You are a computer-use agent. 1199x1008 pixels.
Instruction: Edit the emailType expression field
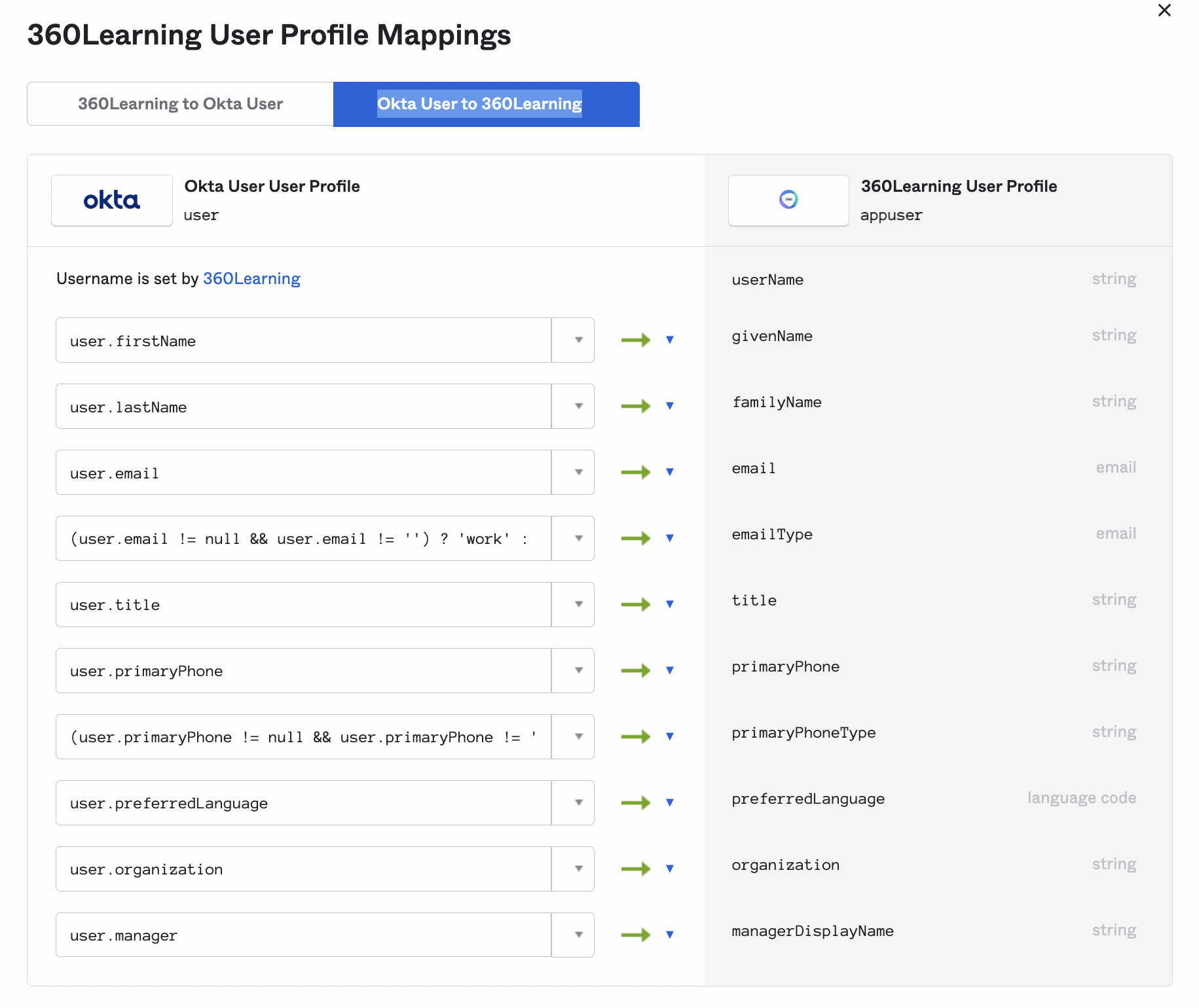click(x=303, y=539)
